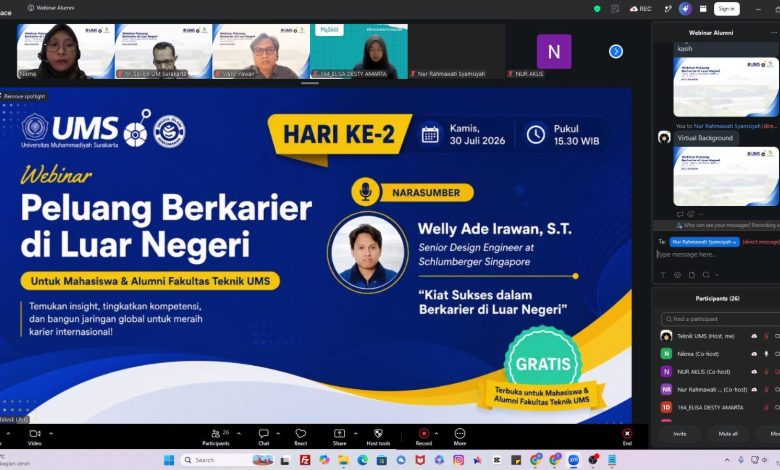780x470 pixels.
Task: Click the reply icon under Virtual Background image
Action: coord(680,214)
